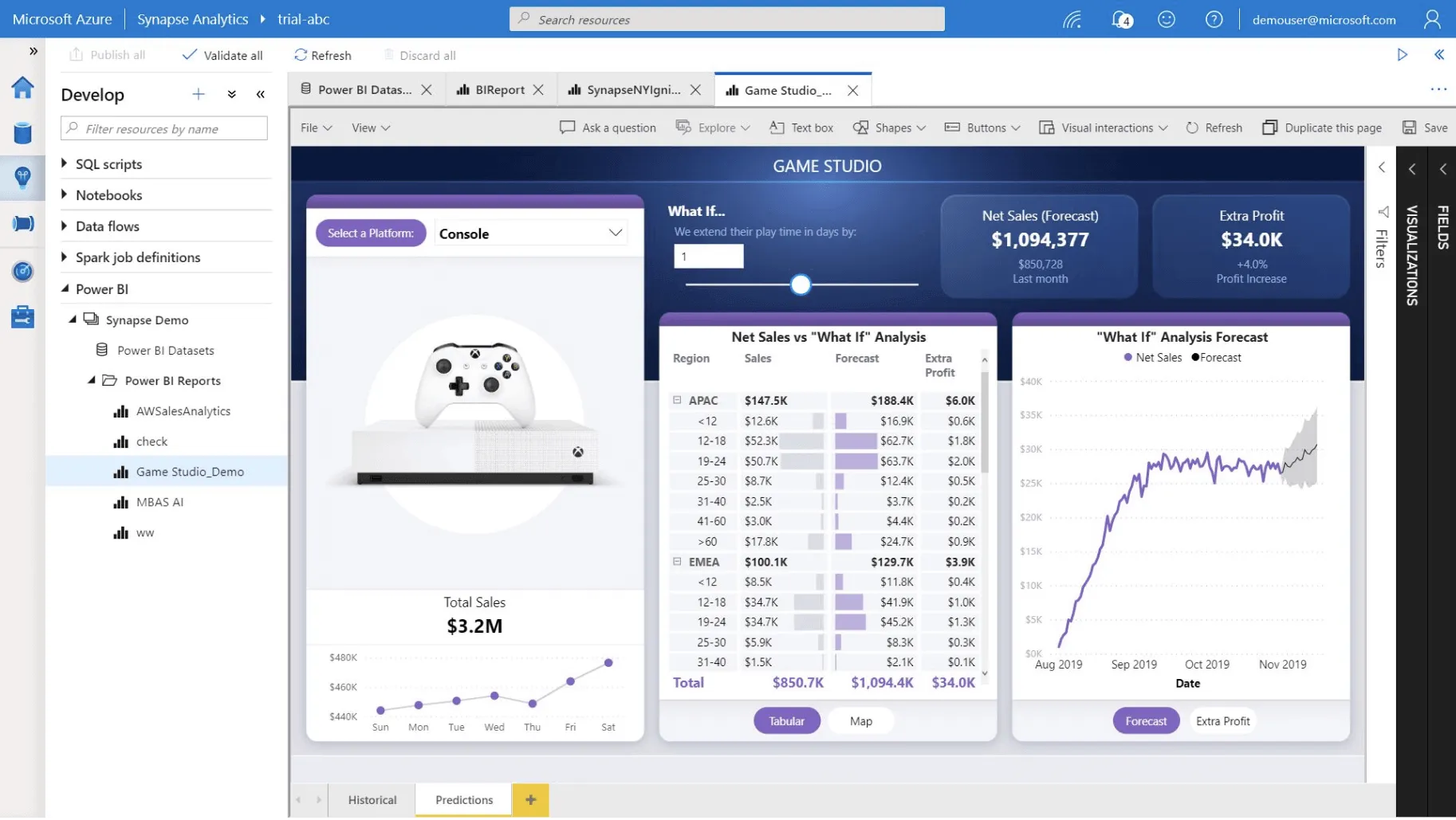Click the cloud shell network icon
1456x820 pixels.
pyautogui.click(x=1072, y=19)
